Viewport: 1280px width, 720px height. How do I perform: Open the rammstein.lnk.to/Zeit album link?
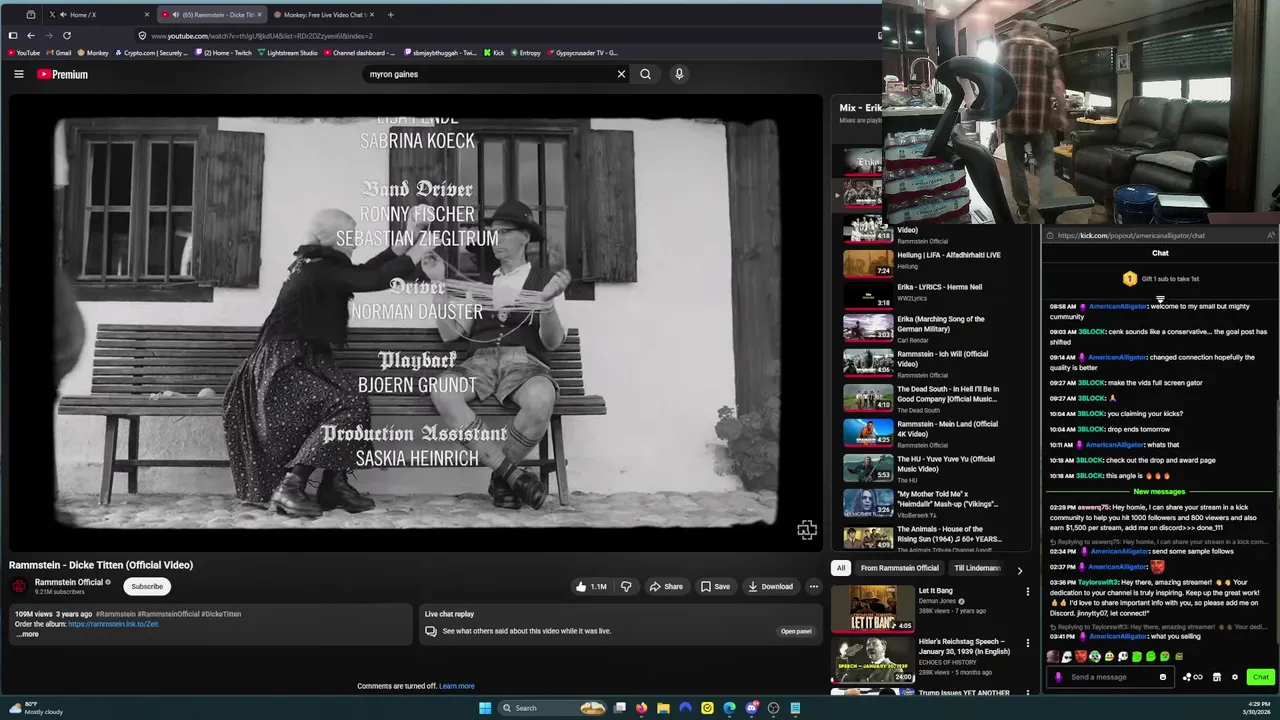(113, 624)
